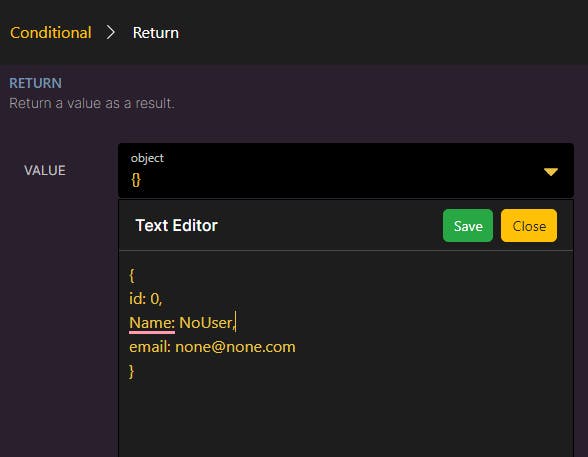588x457 pixels.
Task: Click the Text Editor panel title
Action: (x=176, y=226)
